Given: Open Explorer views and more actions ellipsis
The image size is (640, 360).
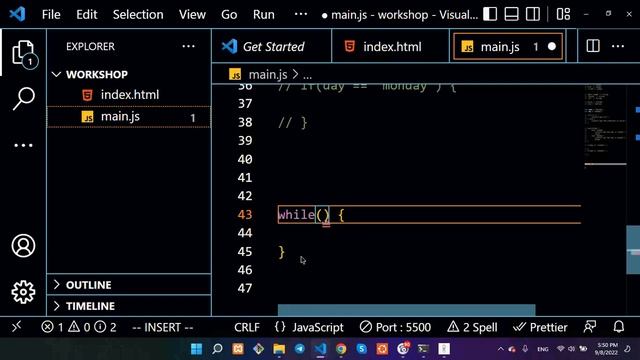Looking at the screenshot, I should (x=188, y=46).
